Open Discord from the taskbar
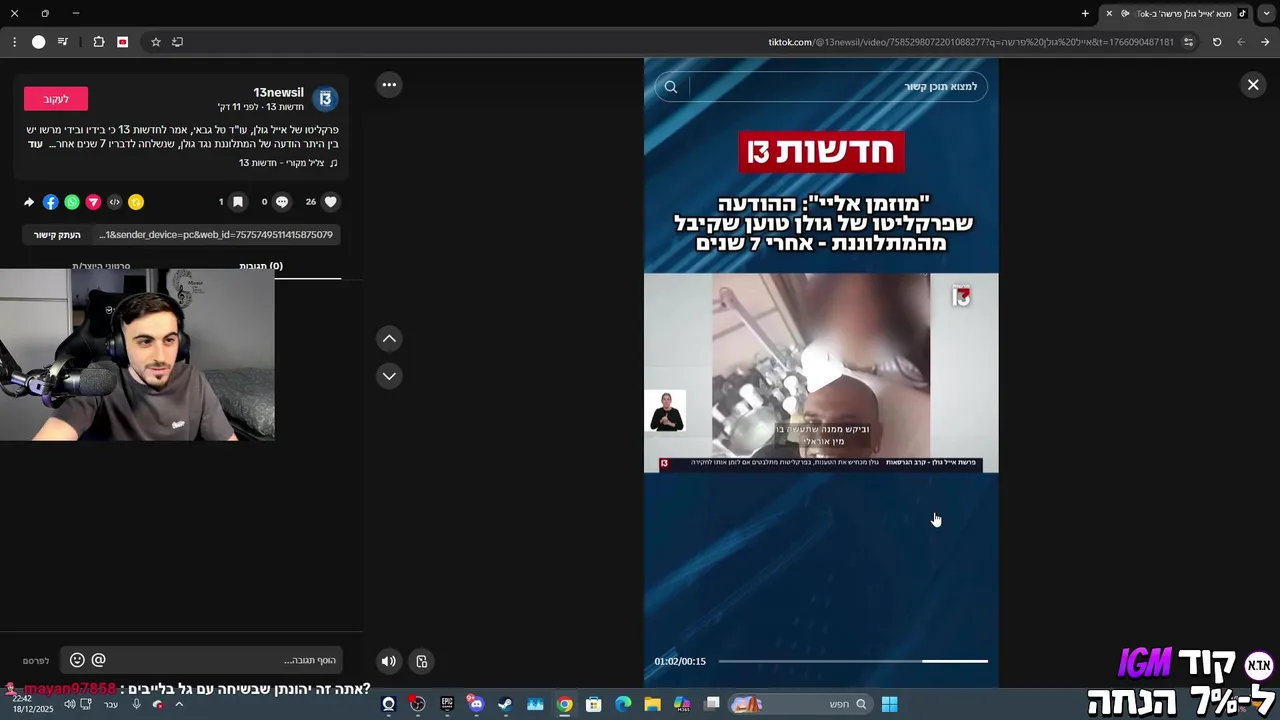 point(476,704)
